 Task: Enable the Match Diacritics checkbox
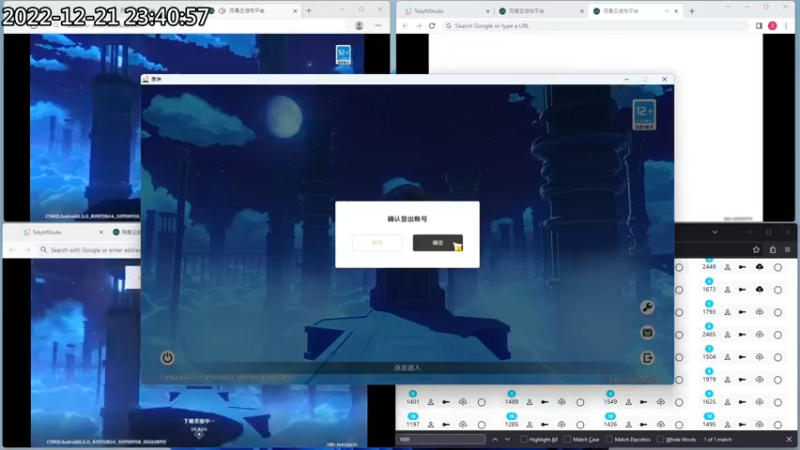point(609,439)
